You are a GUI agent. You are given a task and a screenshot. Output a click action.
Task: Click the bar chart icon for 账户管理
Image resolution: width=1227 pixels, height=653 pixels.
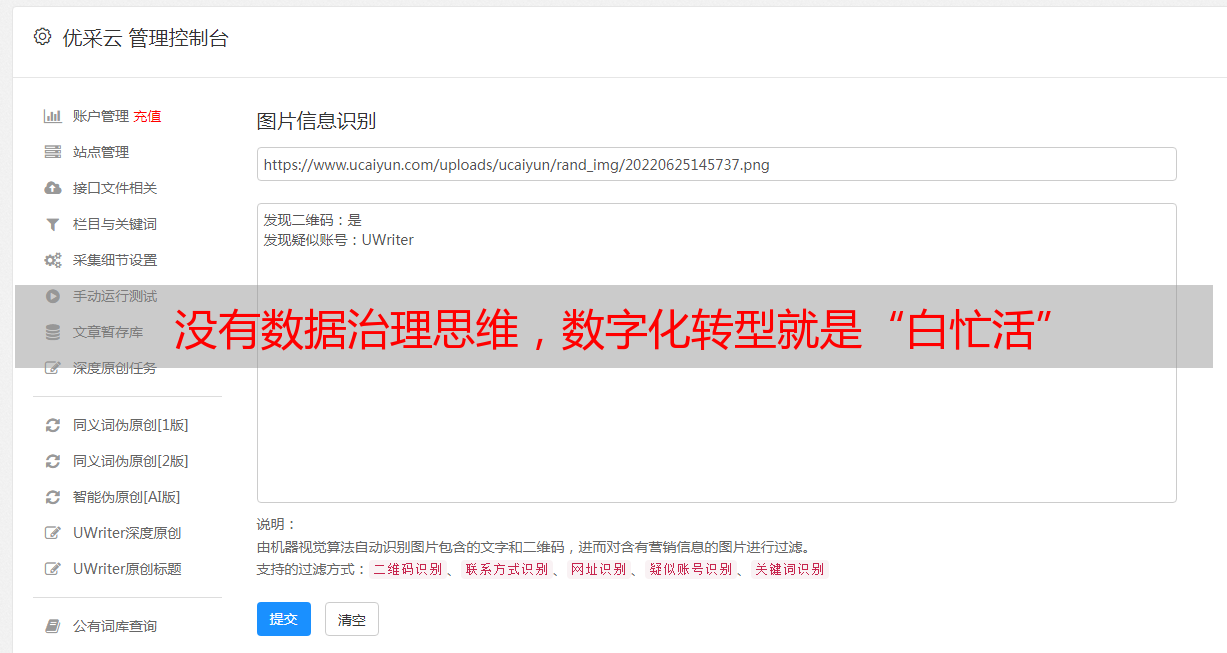[53, 116]
